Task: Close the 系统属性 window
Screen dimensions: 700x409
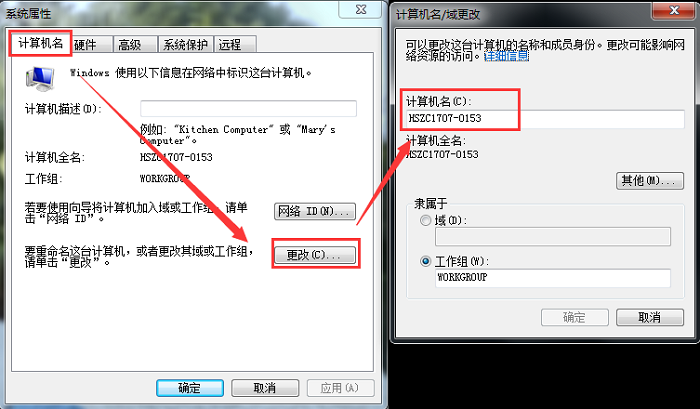Action: click(x=361, y=9)
